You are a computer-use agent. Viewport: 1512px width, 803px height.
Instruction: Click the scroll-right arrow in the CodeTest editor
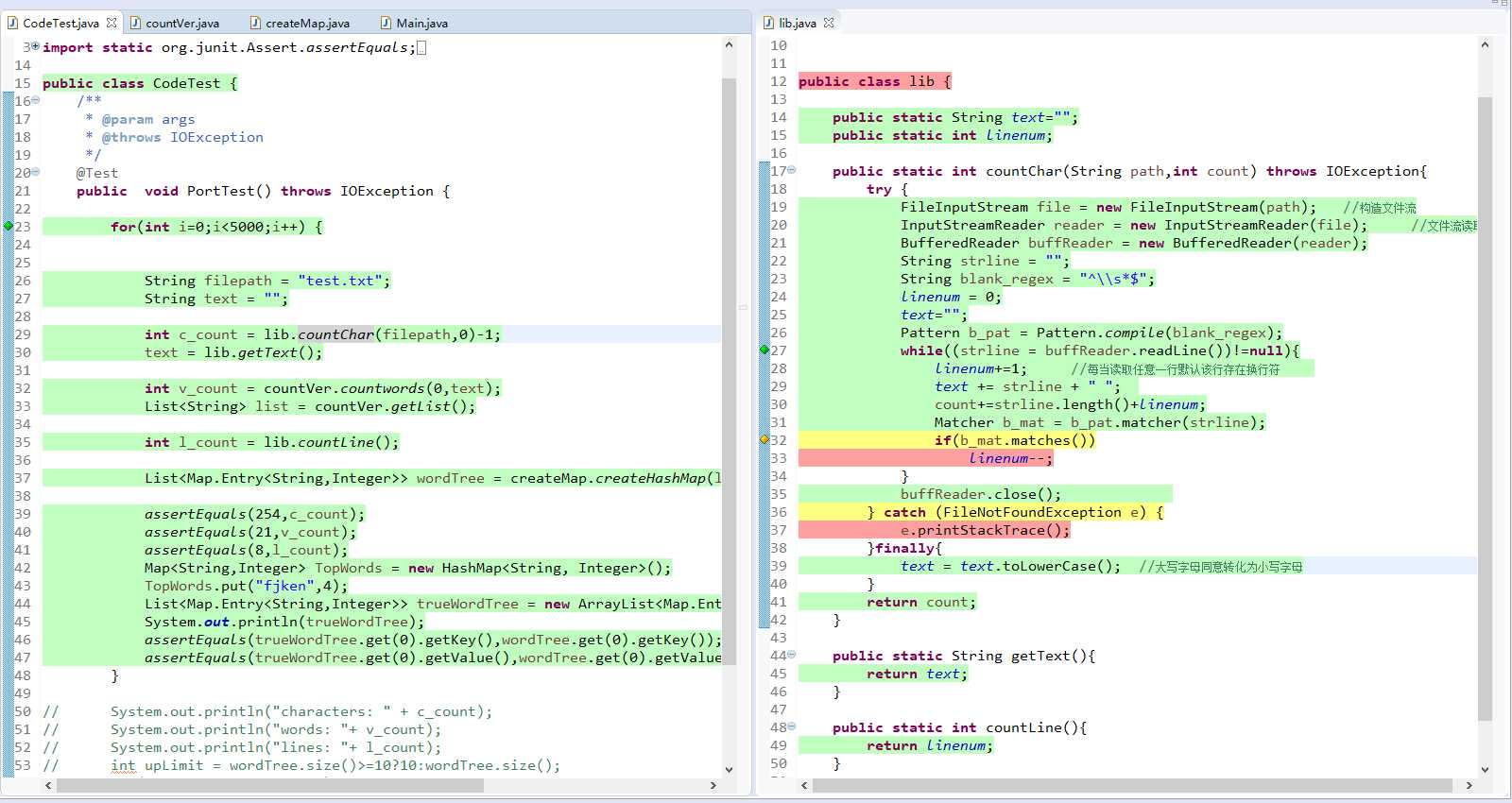pos(713,785)
